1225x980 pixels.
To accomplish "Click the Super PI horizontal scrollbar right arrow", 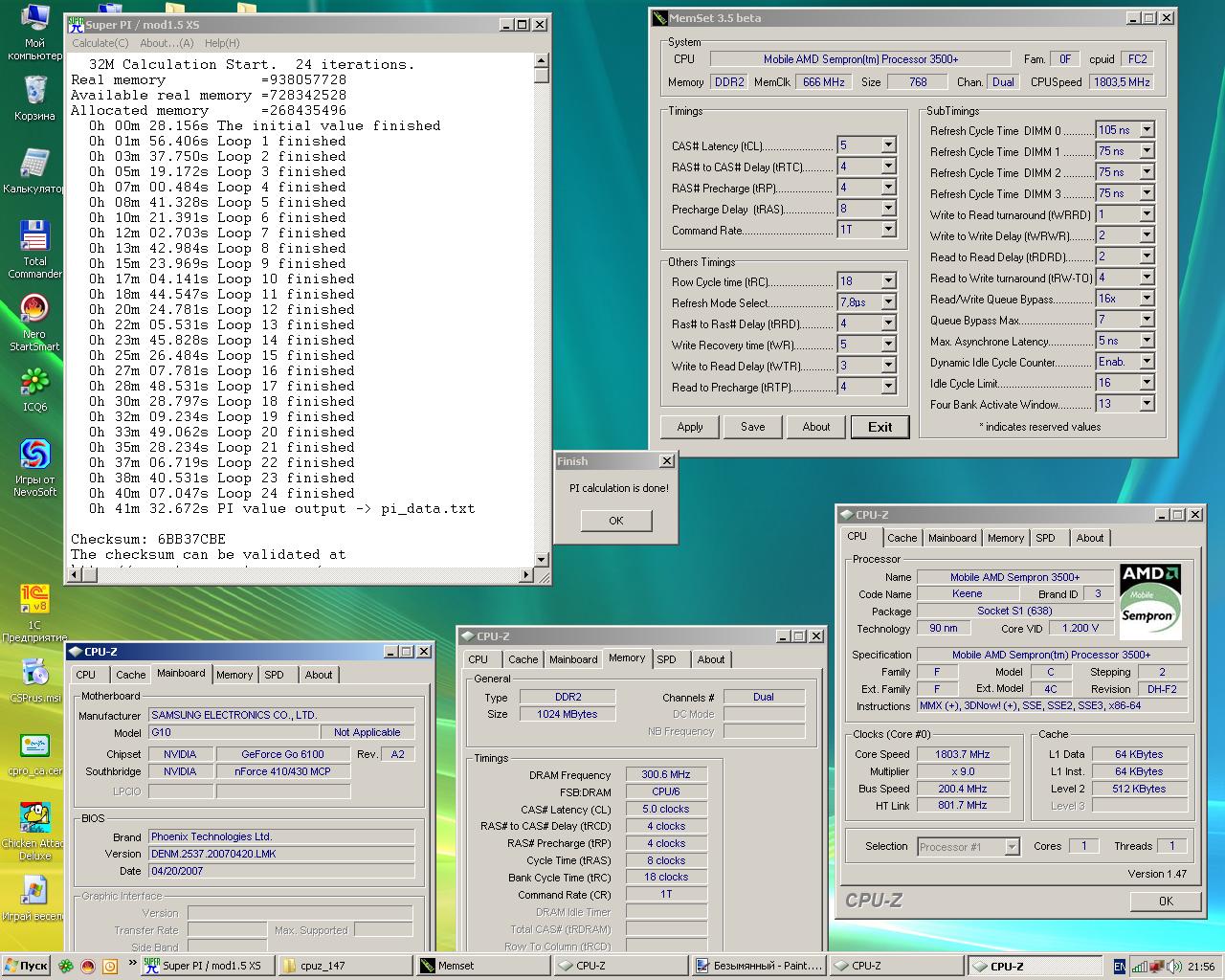I will coord(525,575).
